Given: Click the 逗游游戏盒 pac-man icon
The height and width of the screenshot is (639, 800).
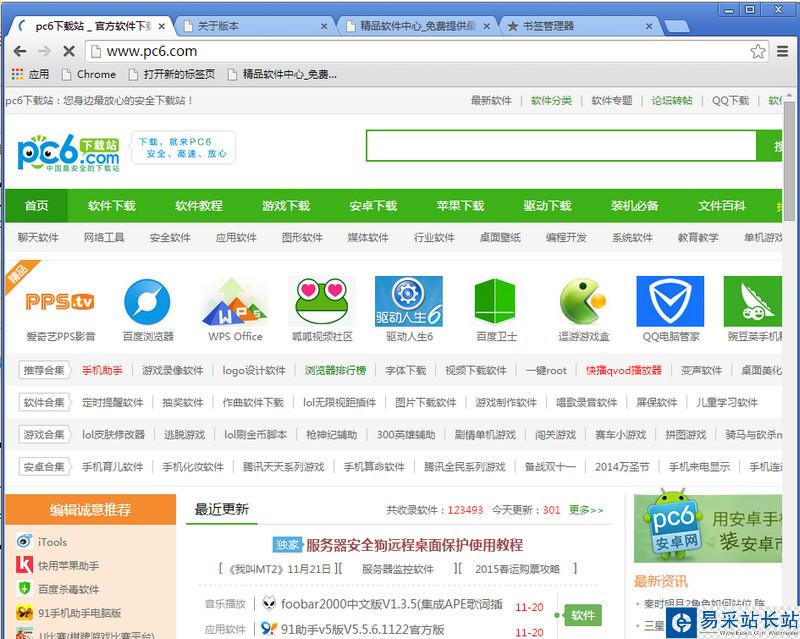Looking at the screenshot, I should [x=583, y=301].
